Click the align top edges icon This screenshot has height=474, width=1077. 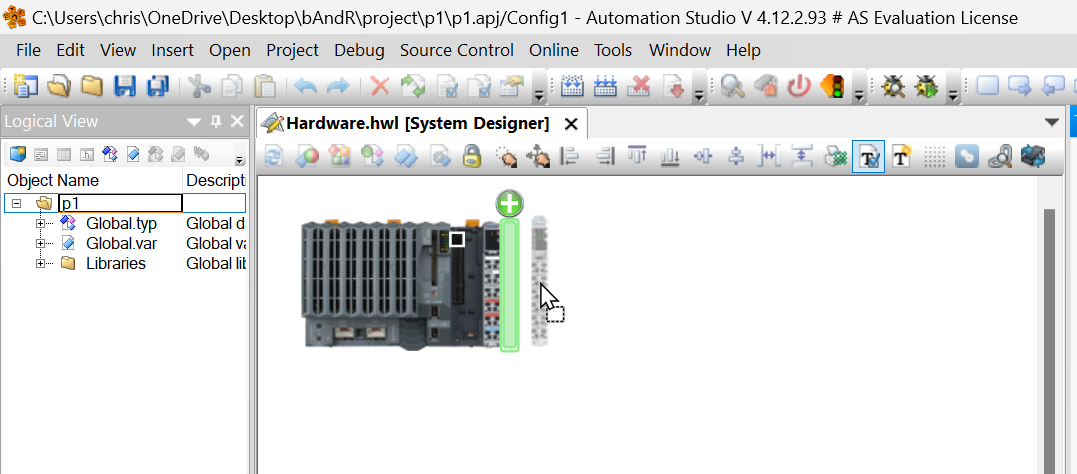click(x=637, y=157)
